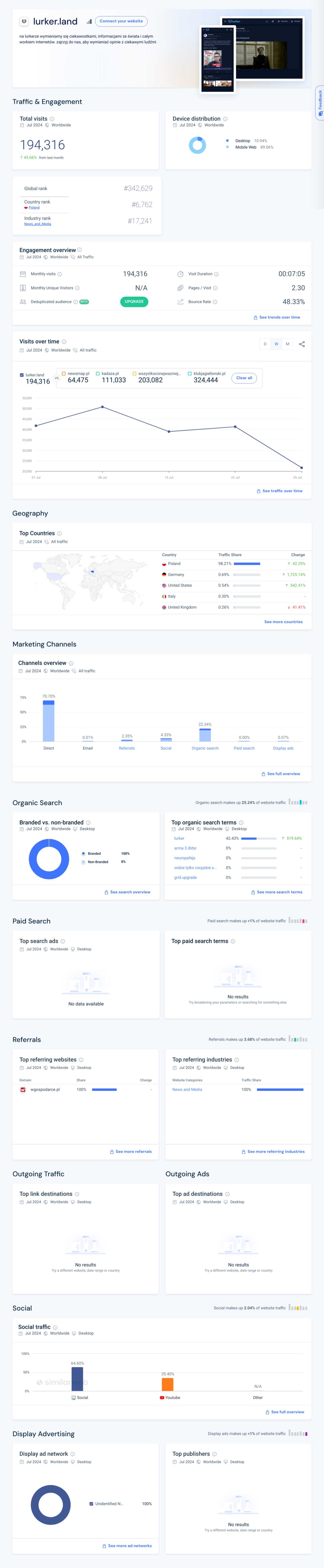Open the 'grid.upgrade' search term link
The image size is (324, 1568).
[185, 877]
